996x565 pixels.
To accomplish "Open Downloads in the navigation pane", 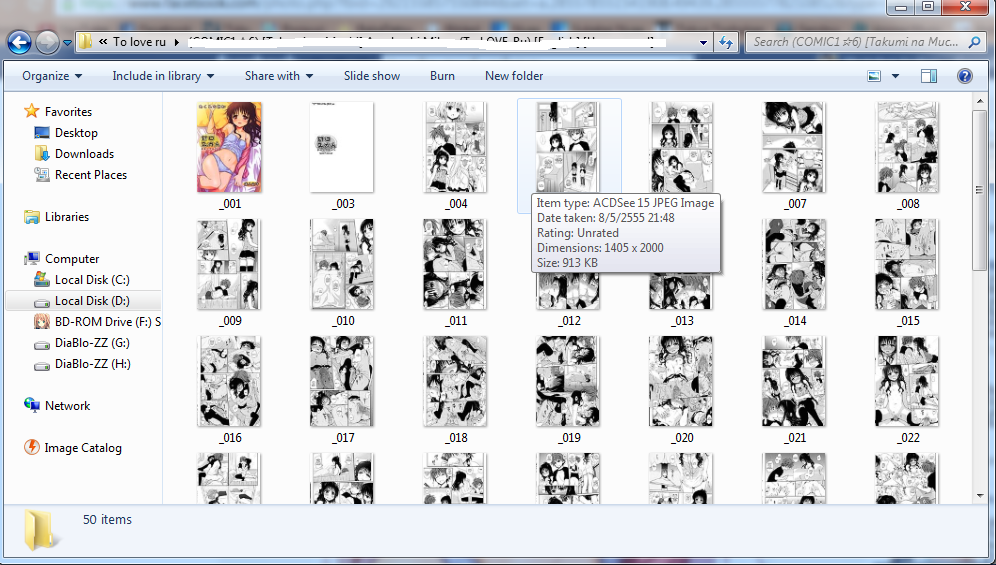I will pos(84,153).
